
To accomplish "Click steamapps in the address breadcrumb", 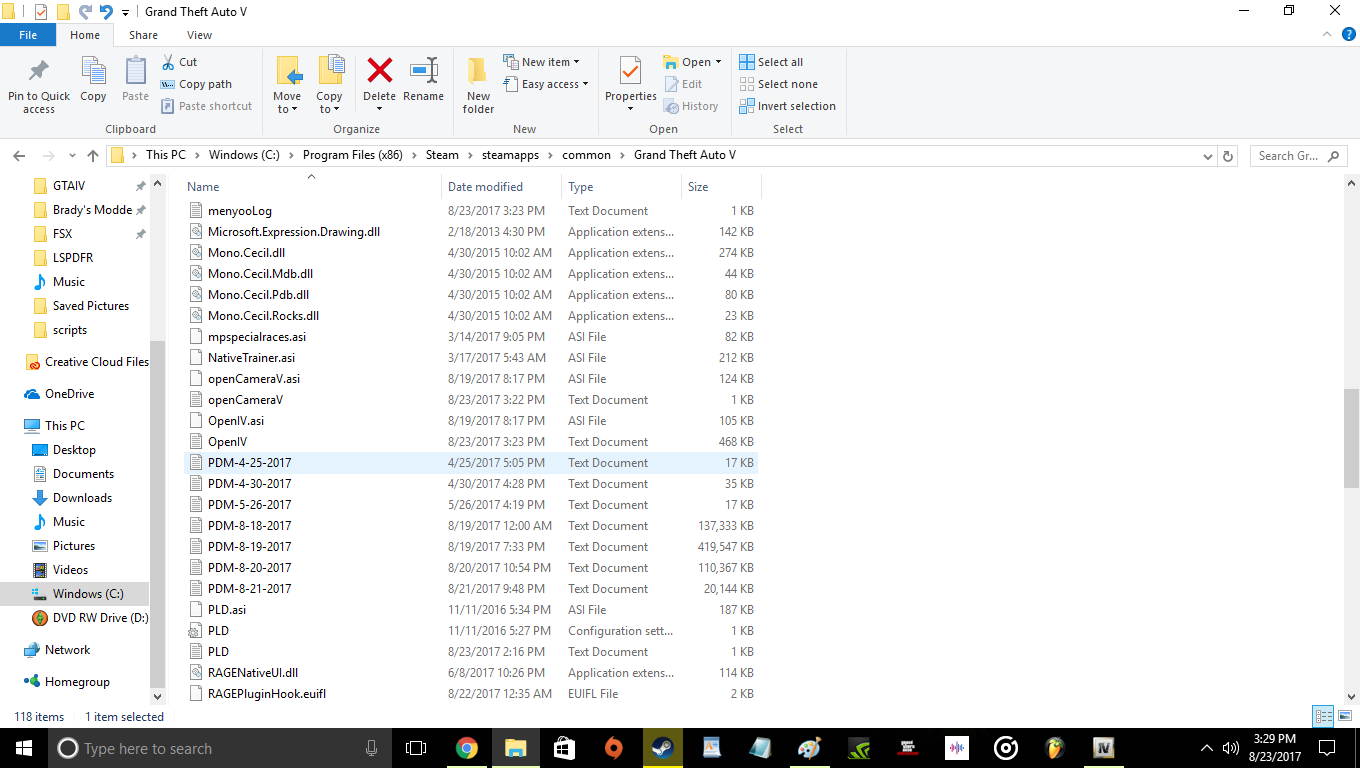I will click(x=510, y=155).
